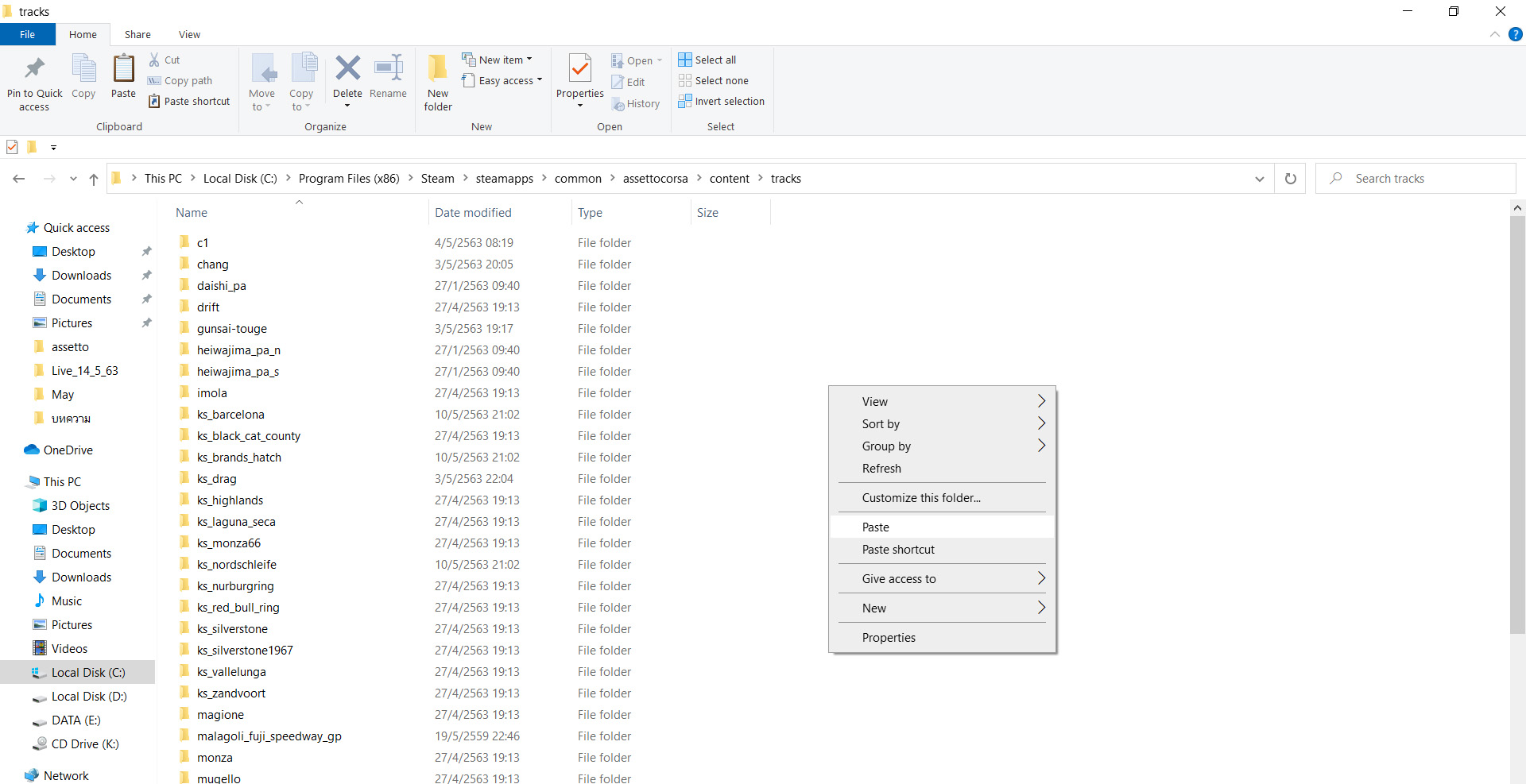Click Select all in ribbon
Viewport: 1526px width, 784px height.
707,60
